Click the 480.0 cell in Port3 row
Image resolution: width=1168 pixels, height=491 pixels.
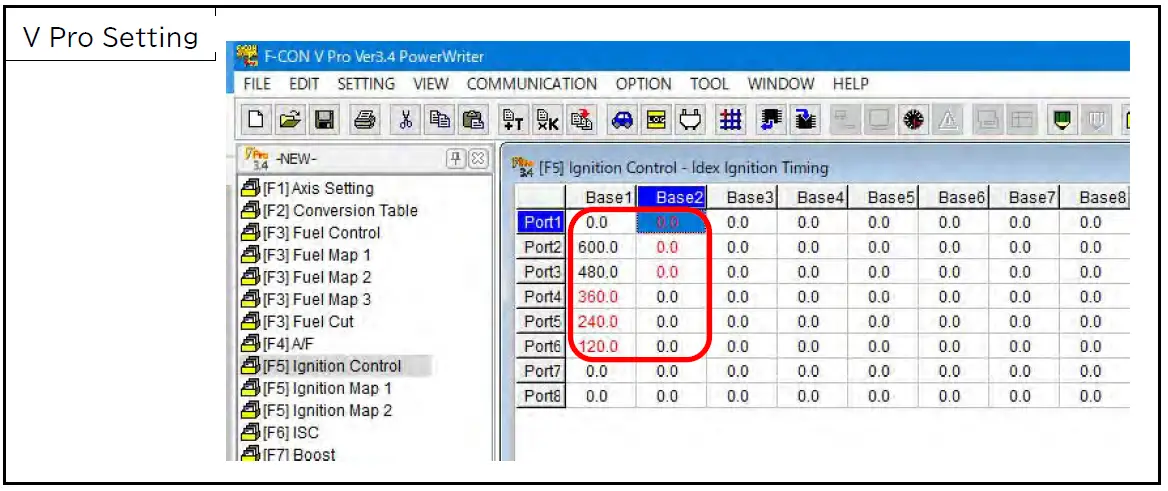[x=601, y=272]
